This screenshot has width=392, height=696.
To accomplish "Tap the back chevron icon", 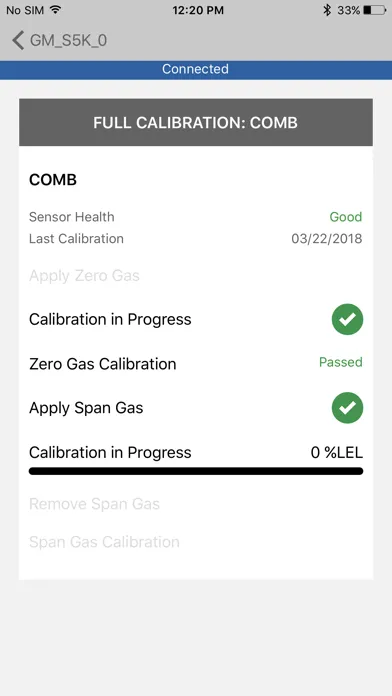I will coord(18,40).
